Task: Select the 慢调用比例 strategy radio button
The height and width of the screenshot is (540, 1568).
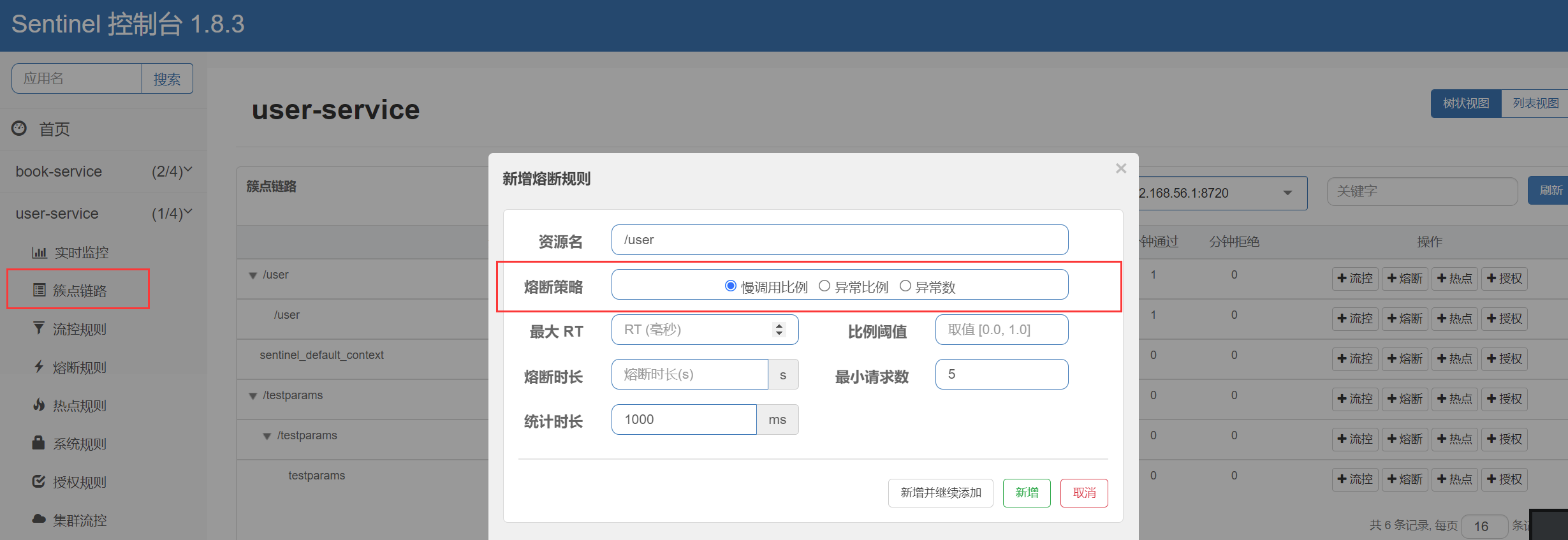Action: [731, 286]
